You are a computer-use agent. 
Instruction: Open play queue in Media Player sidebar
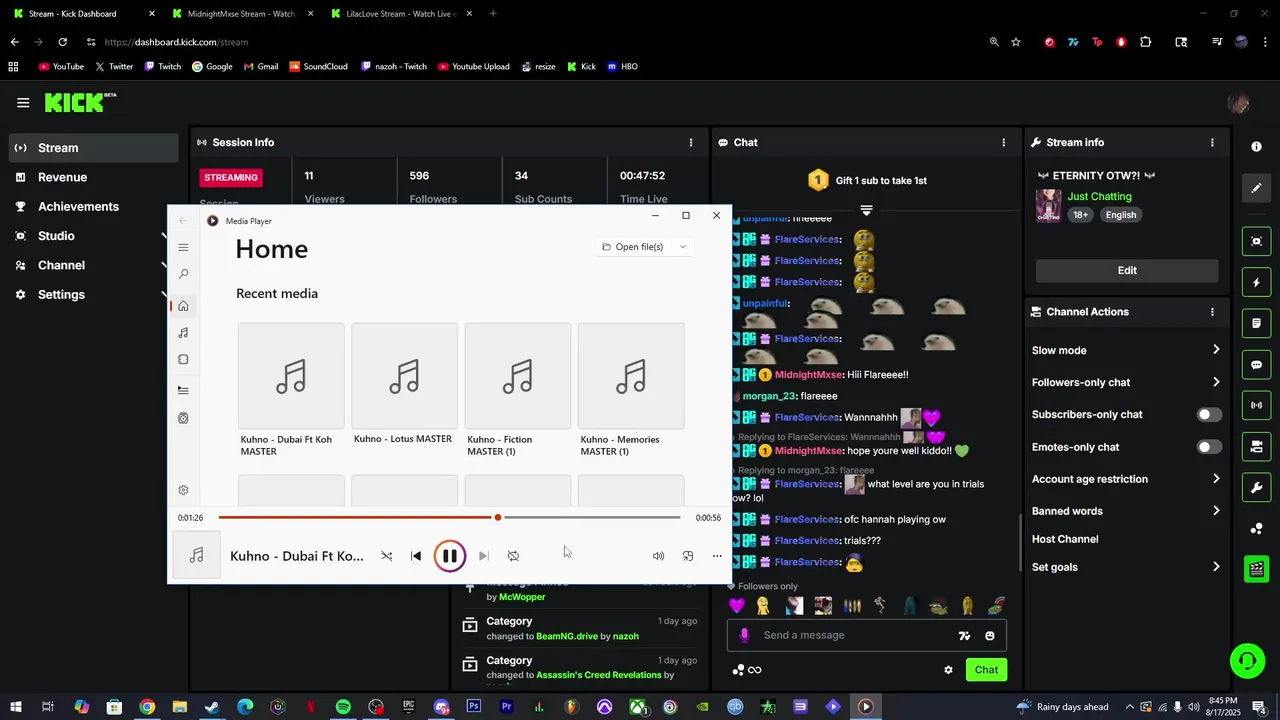pyautogui.click(x=183, y=390)
